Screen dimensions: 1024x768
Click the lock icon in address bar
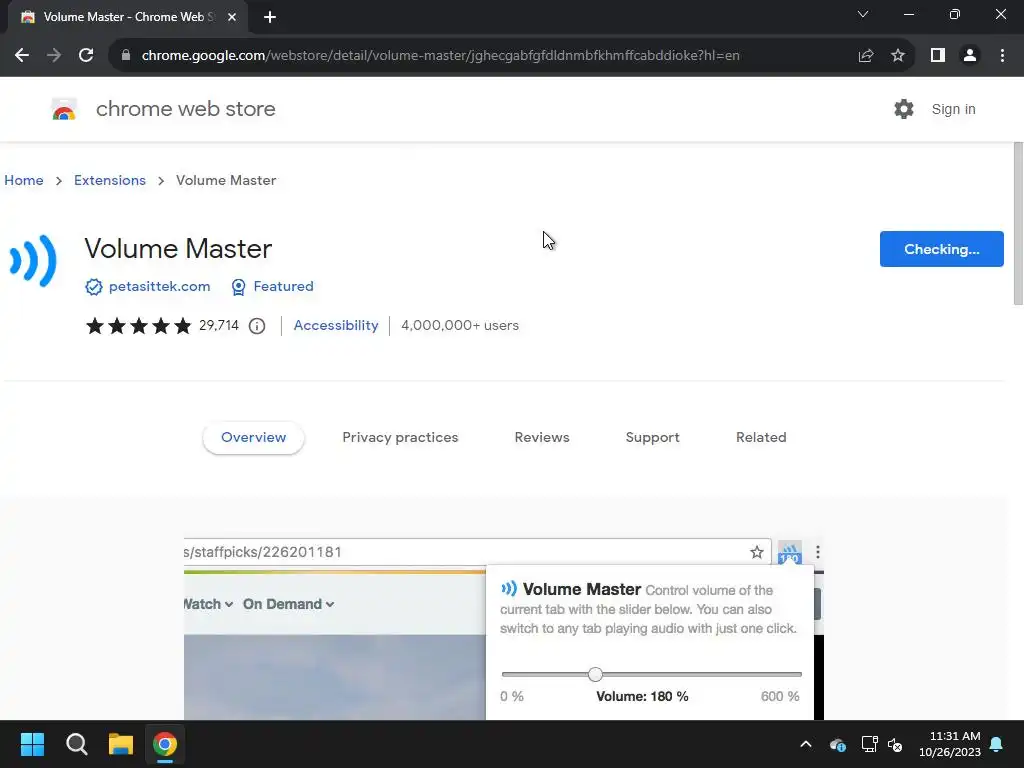coord(126,56)
